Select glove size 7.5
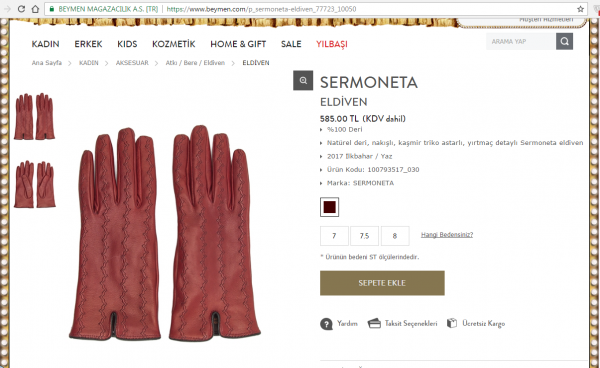 (x=364, y=236)
